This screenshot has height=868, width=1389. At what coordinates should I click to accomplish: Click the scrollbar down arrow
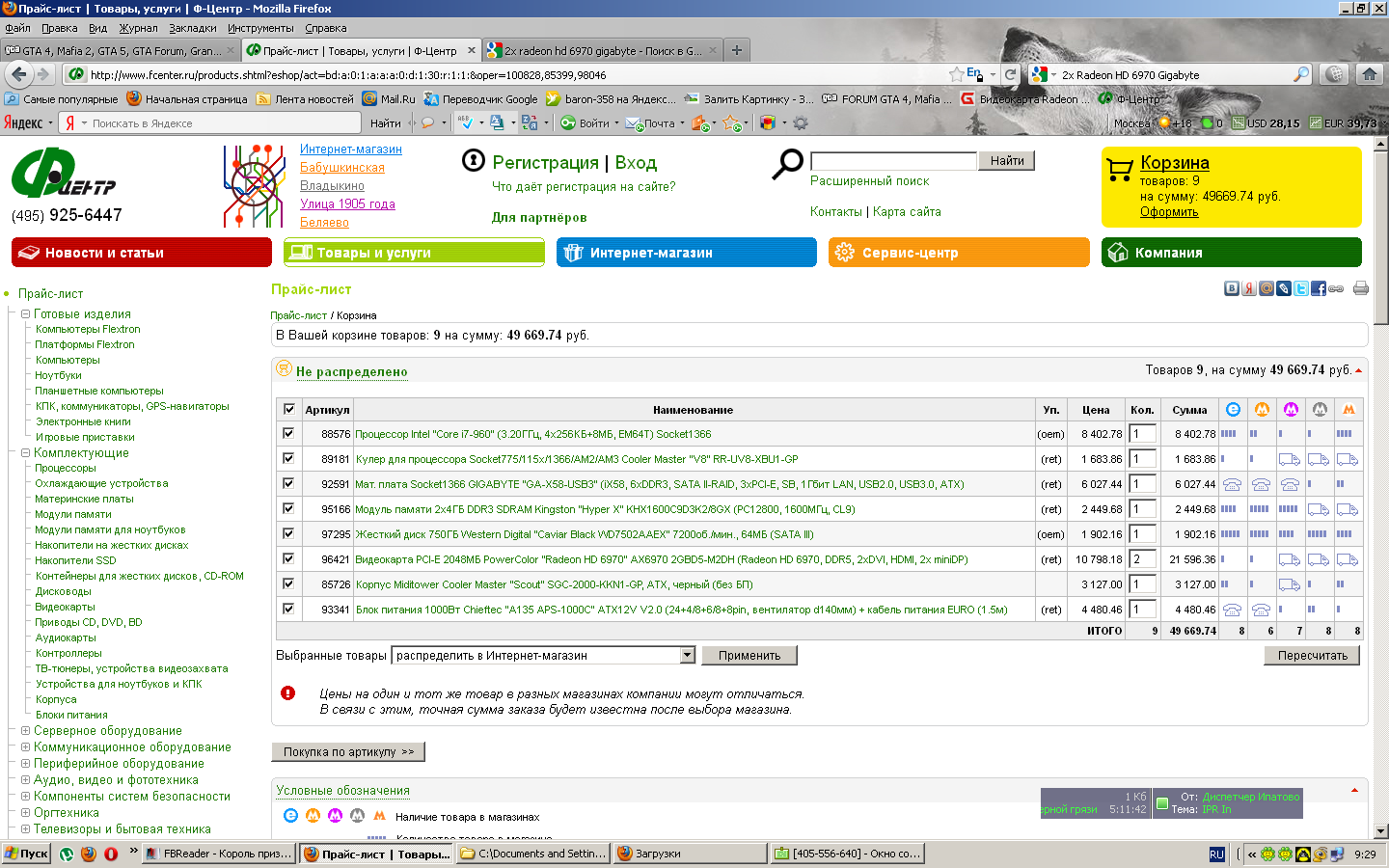1380,830
